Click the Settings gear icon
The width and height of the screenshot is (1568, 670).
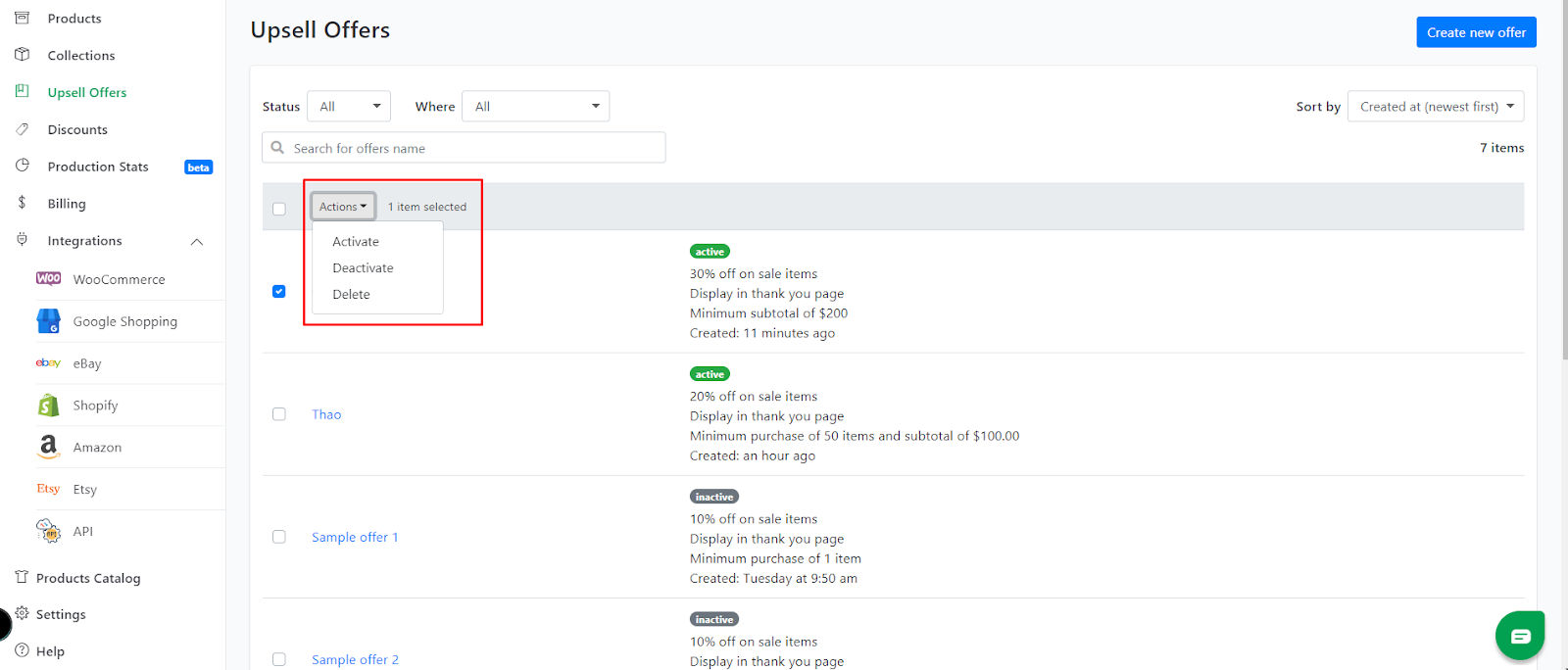(22, 613)
